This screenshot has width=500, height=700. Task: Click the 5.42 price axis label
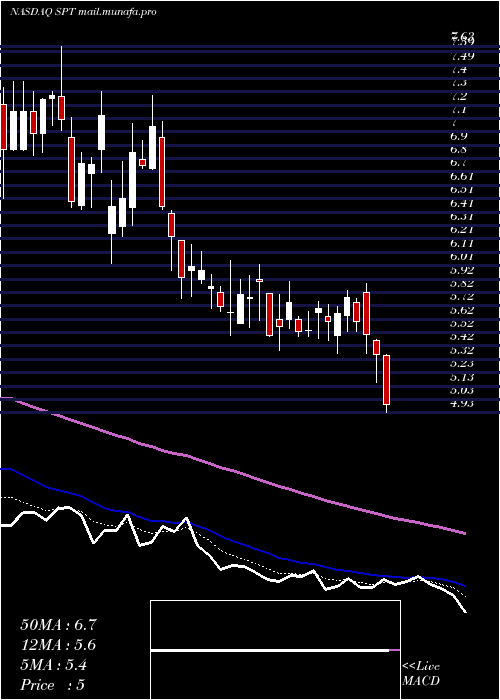tap(462, 336)
